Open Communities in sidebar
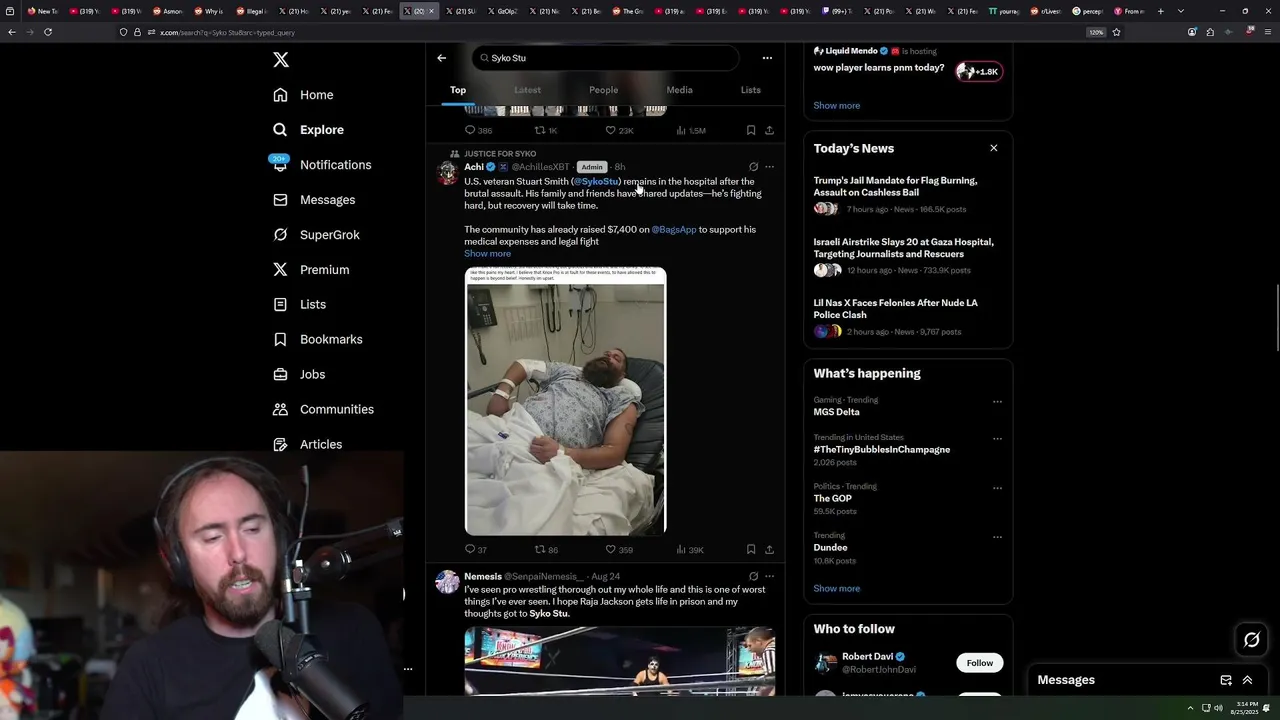Screen dimensions: 1280x720 323,409
